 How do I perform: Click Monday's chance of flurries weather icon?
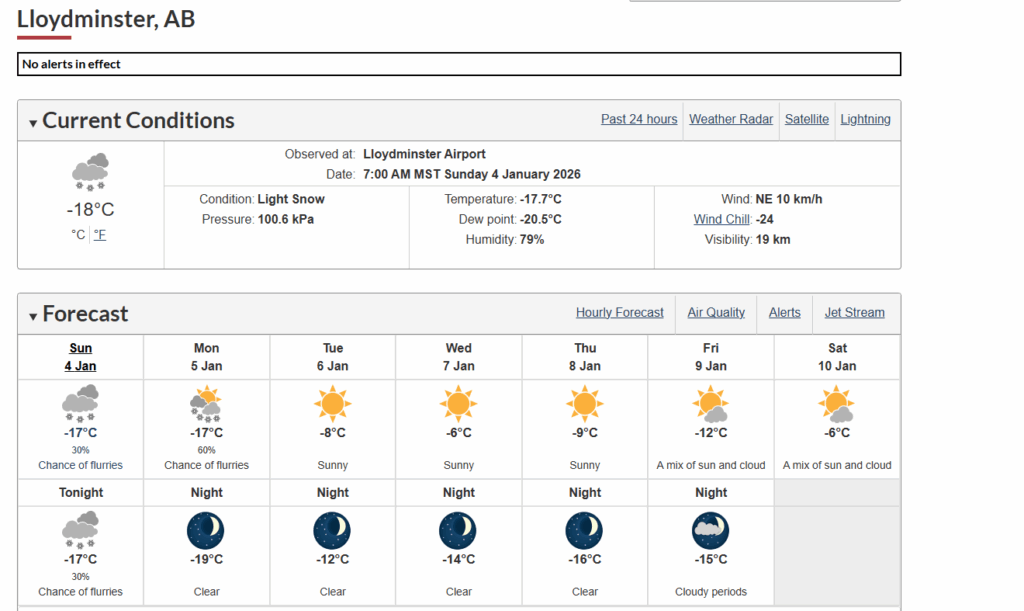[206, 404]
